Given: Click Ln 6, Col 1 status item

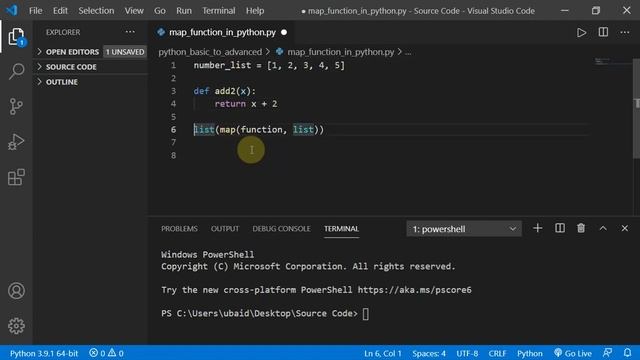Looking at the screenshot, I should [383, 353].
